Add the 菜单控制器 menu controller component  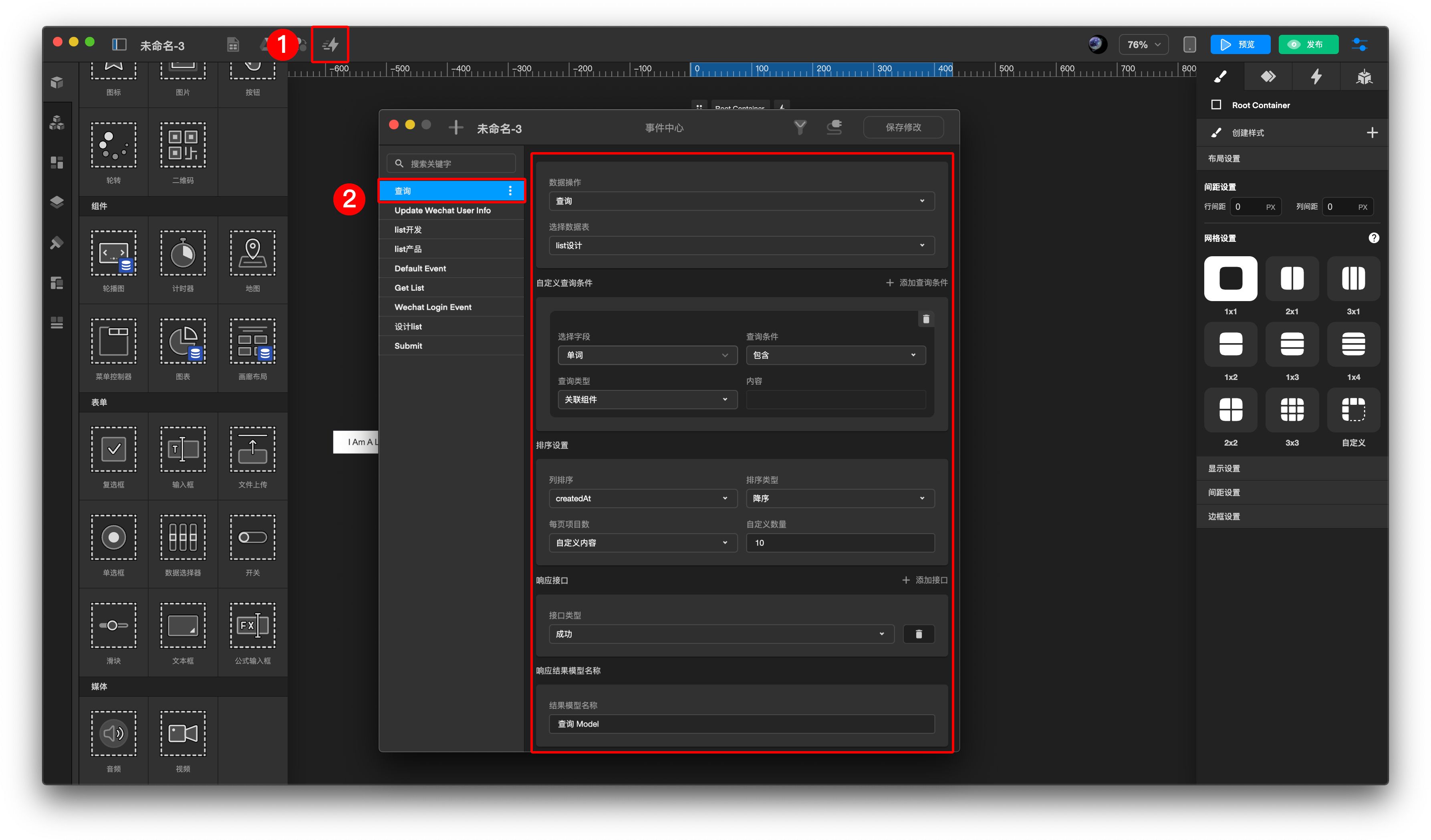tap(113, 341)
